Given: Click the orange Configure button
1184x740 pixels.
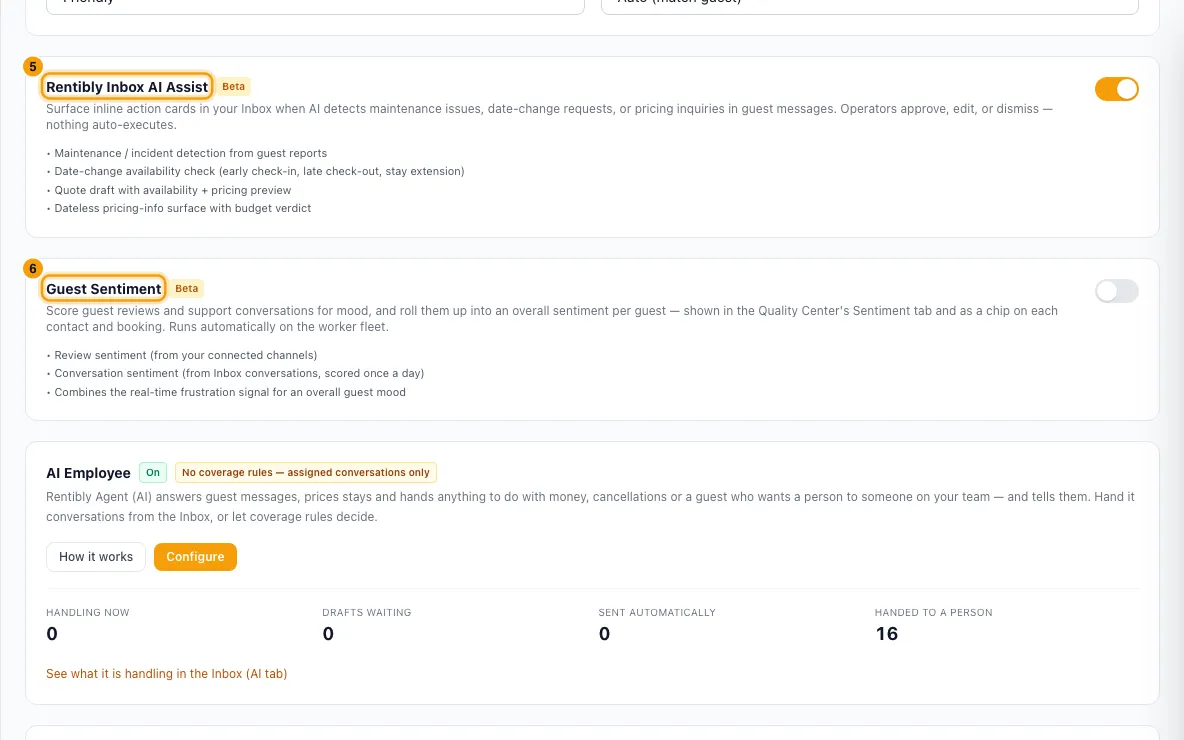Looking at the screenshot, I should pos(195,557).
